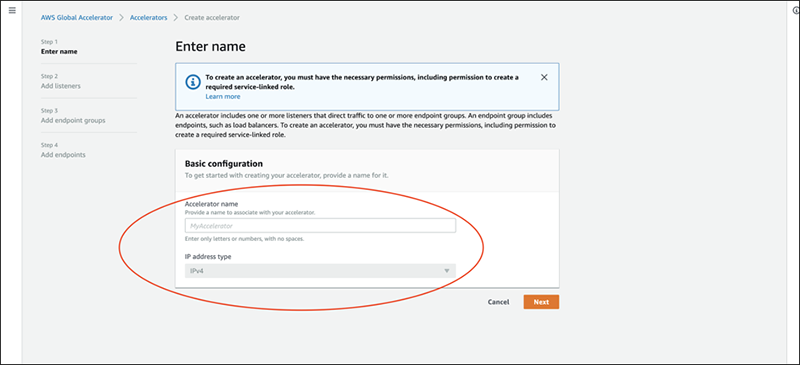
Task: Click the Enter name page heading
Action: tap(211, 47)
